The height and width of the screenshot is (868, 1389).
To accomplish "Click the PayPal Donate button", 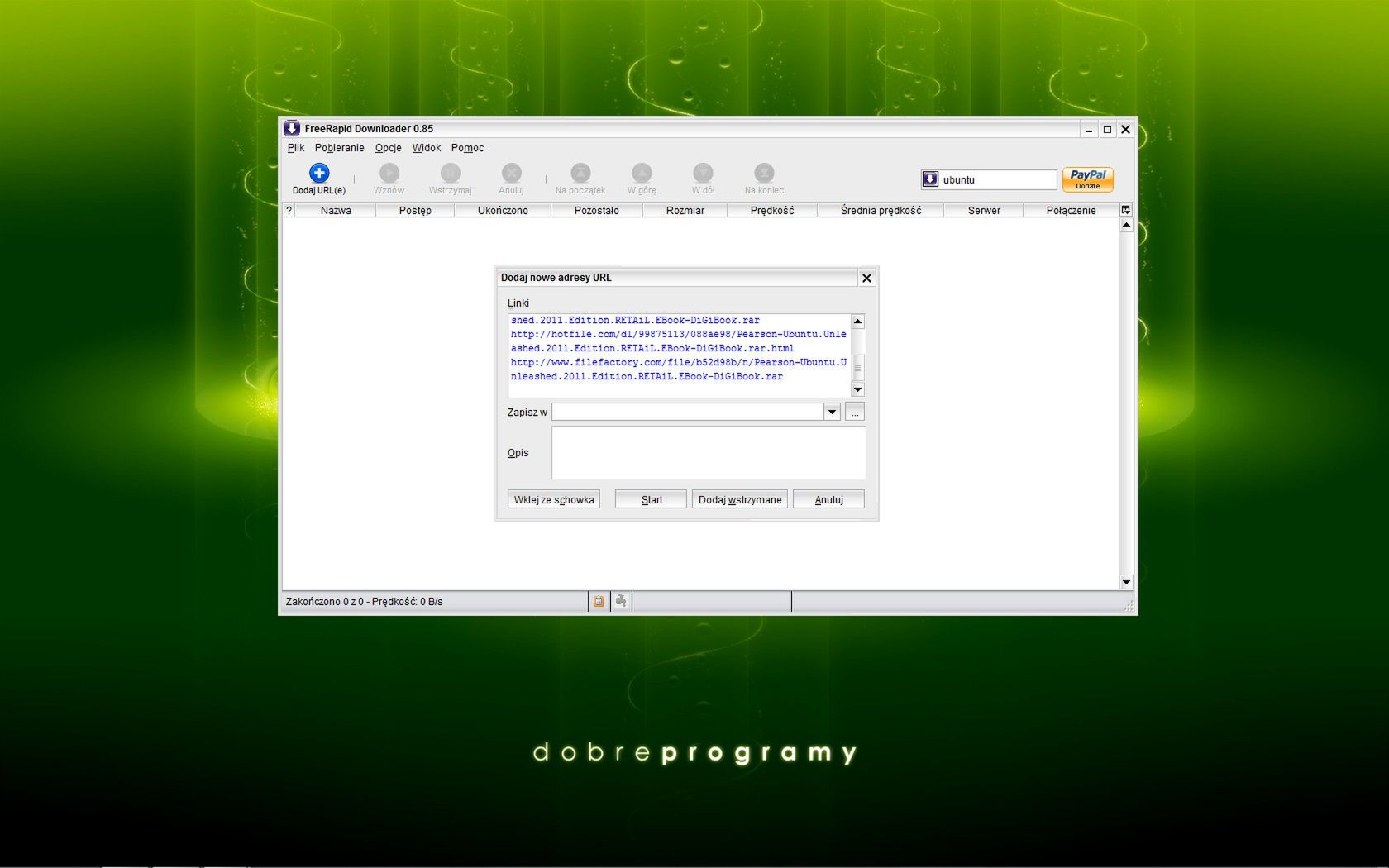I will [1087, 179].
